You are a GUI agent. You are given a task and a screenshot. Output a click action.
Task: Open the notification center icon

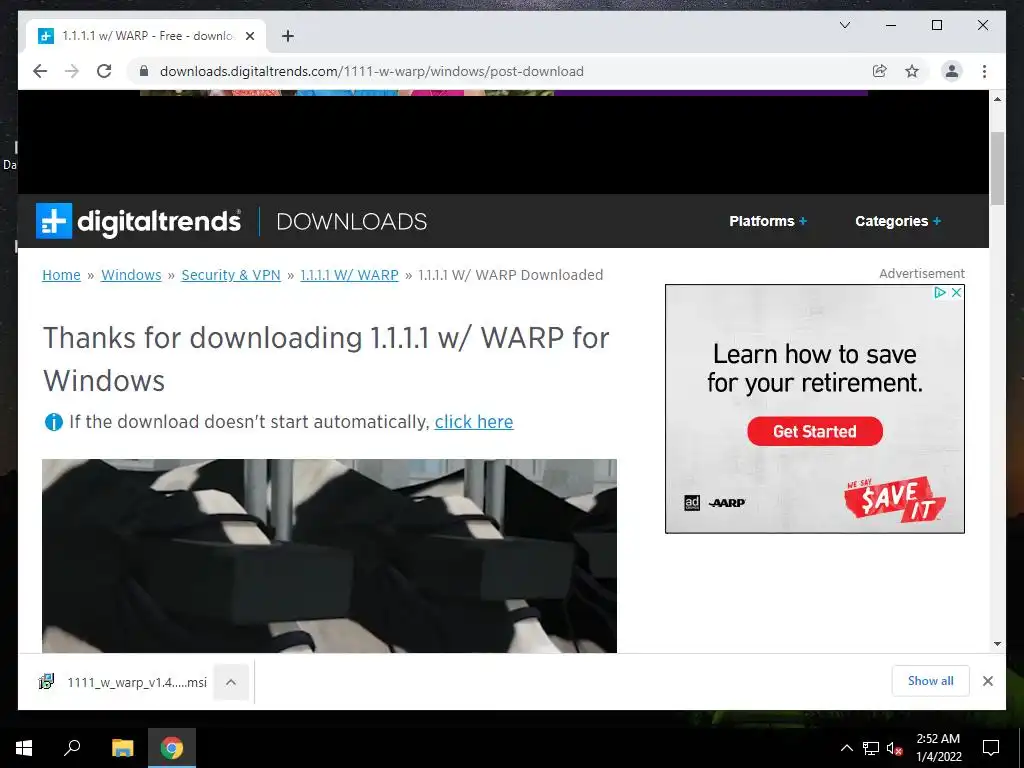tap(991, 748)
